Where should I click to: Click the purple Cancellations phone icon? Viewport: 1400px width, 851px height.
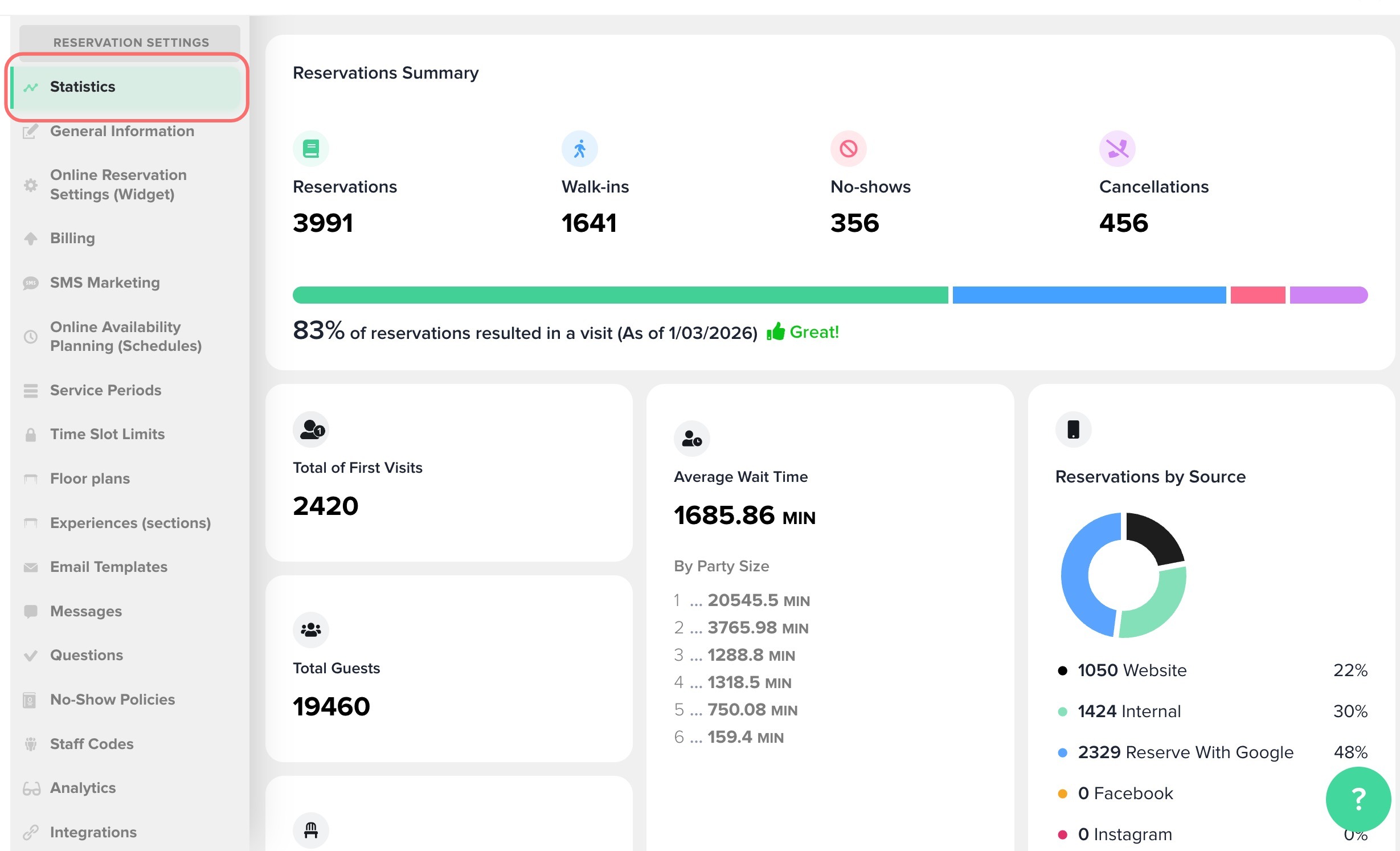[1117, 149]
